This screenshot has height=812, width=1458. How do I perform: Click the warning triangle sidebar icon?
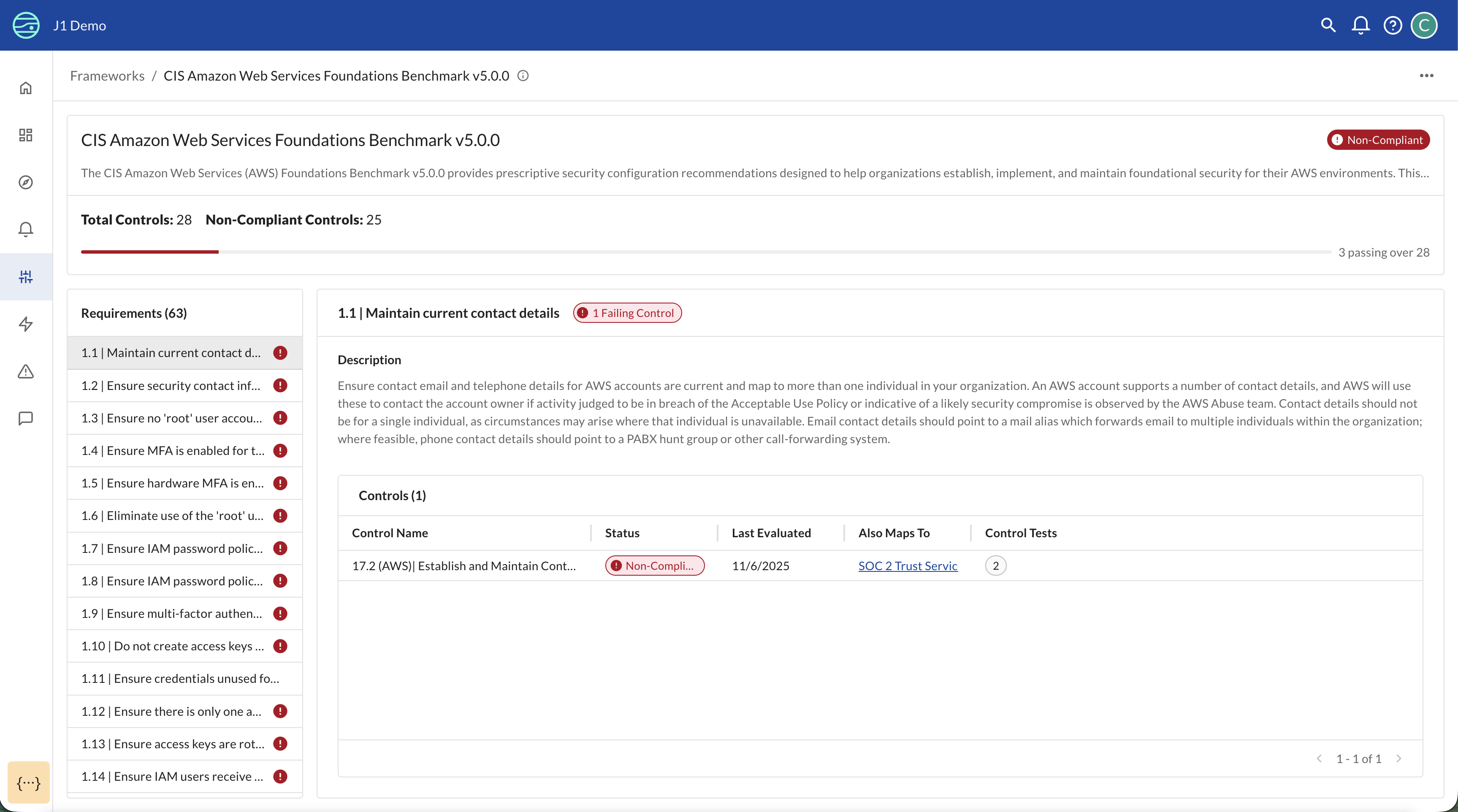[x=26, y=371]
